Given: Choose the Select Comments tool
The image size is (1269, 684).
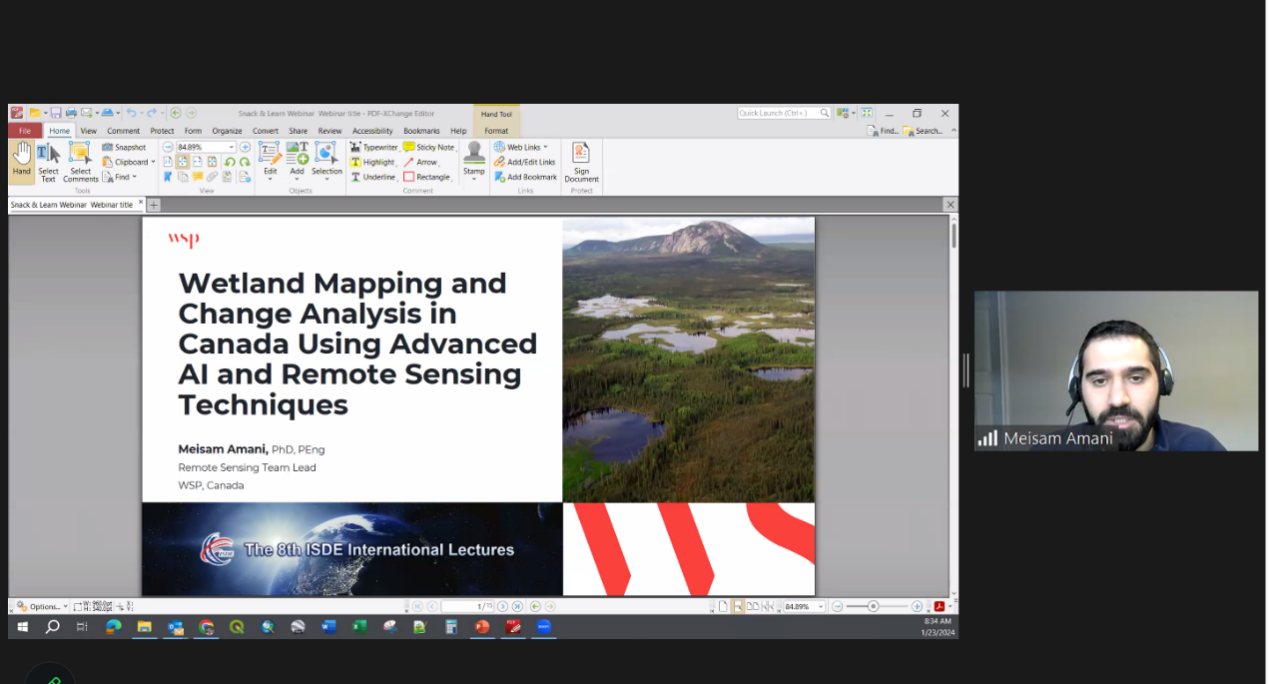Looking at the screenshot, I should [x=80, y=160].
